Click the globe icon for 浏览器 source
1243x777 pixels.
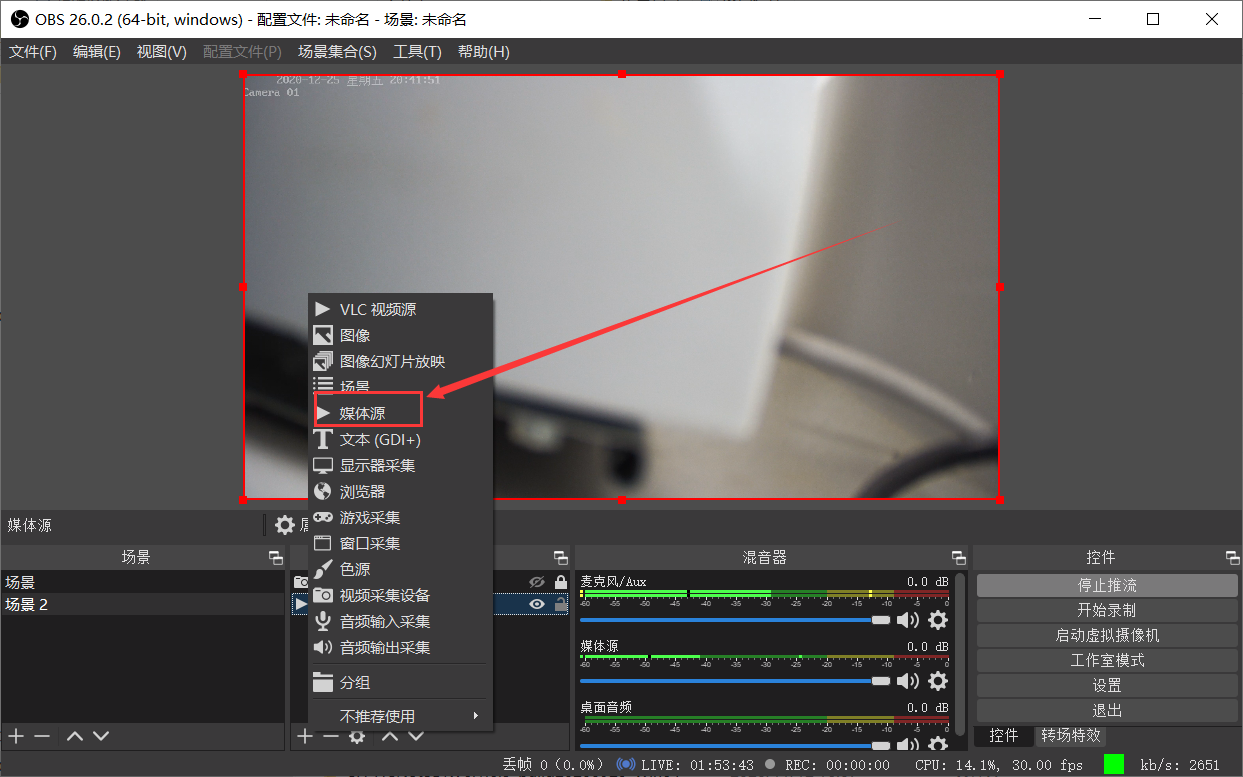322,492
